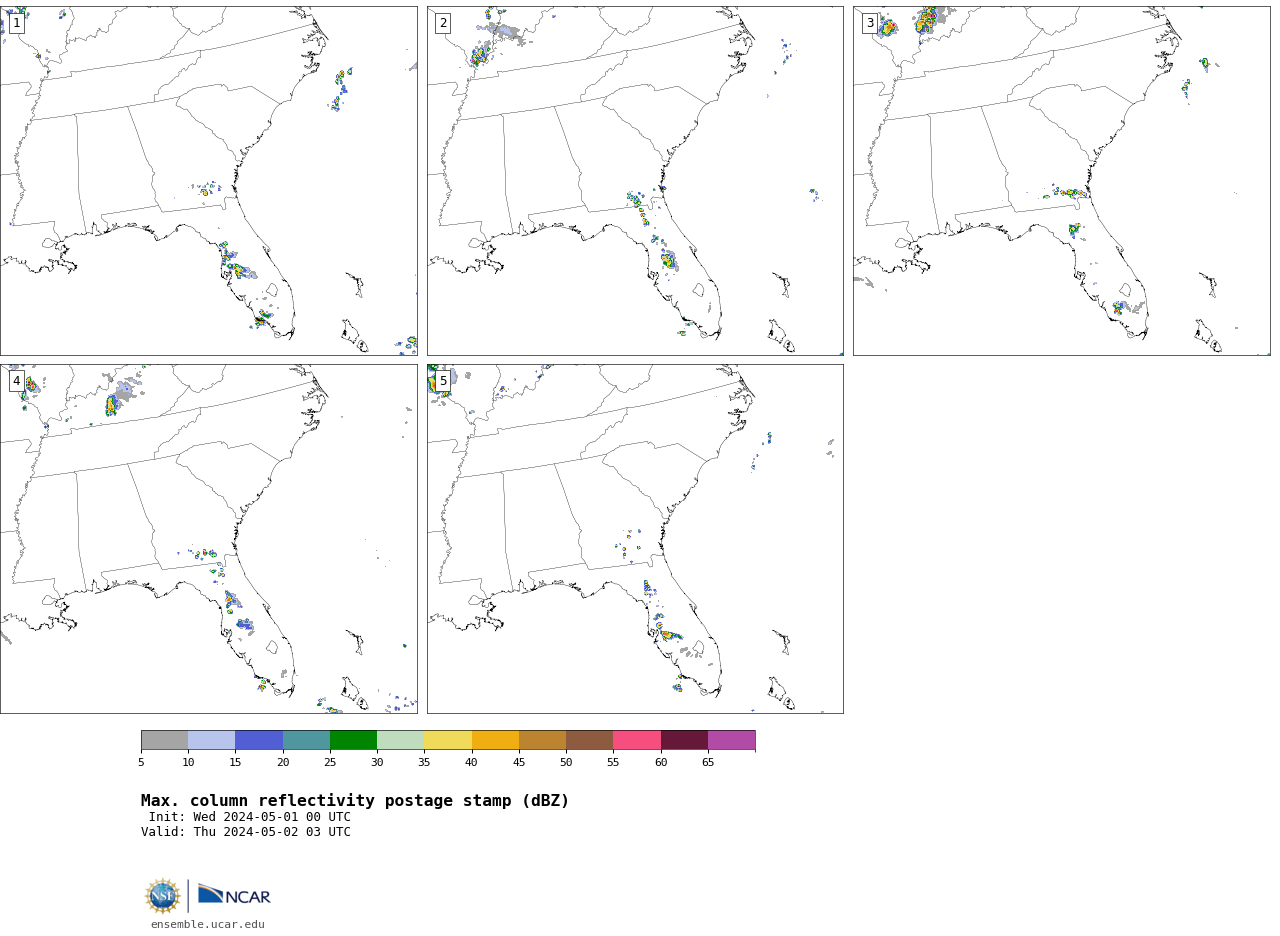This screenshot has width=1280, height=936.
Task: Click the blue 15-20 dBZ swatch
Action: (259, 740)
